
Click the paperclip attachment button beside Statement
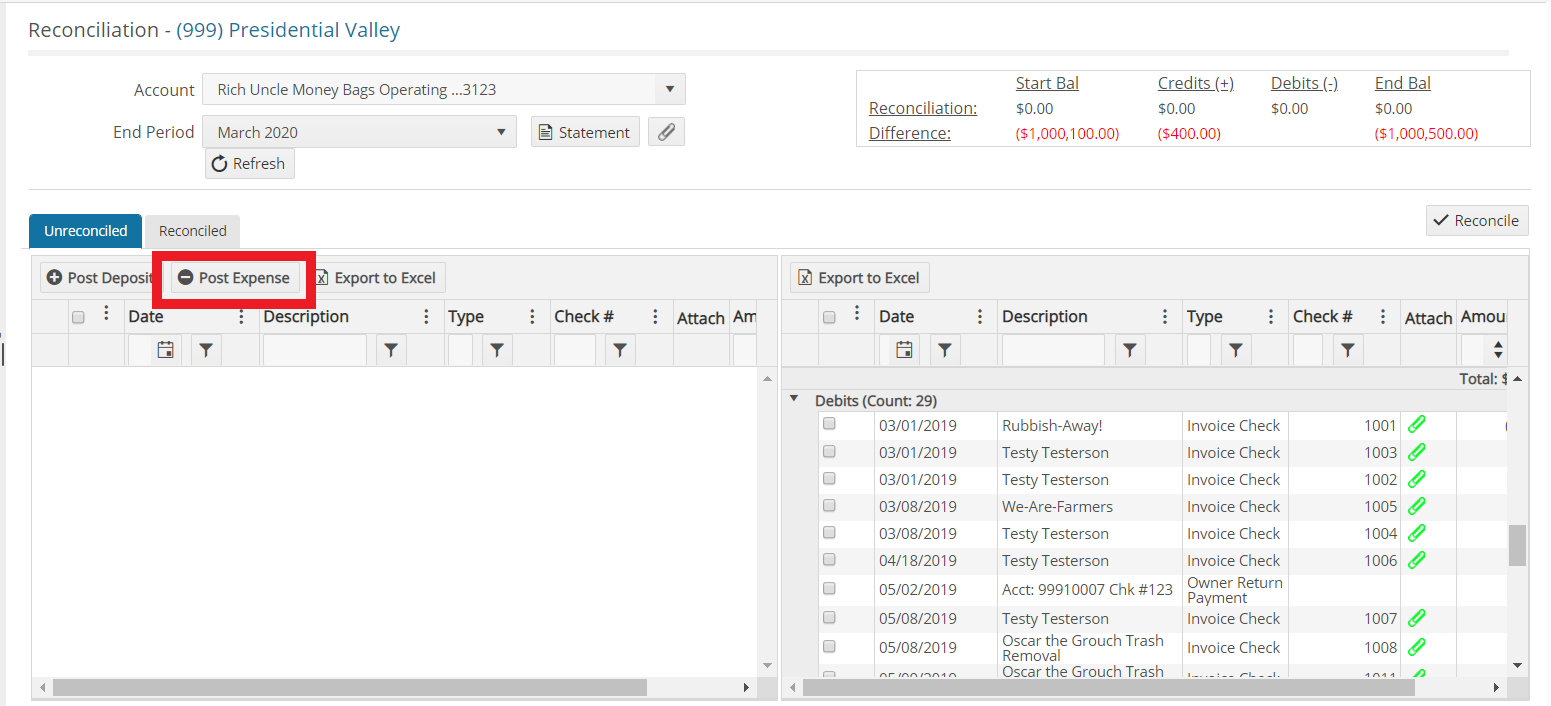point(666,132)
